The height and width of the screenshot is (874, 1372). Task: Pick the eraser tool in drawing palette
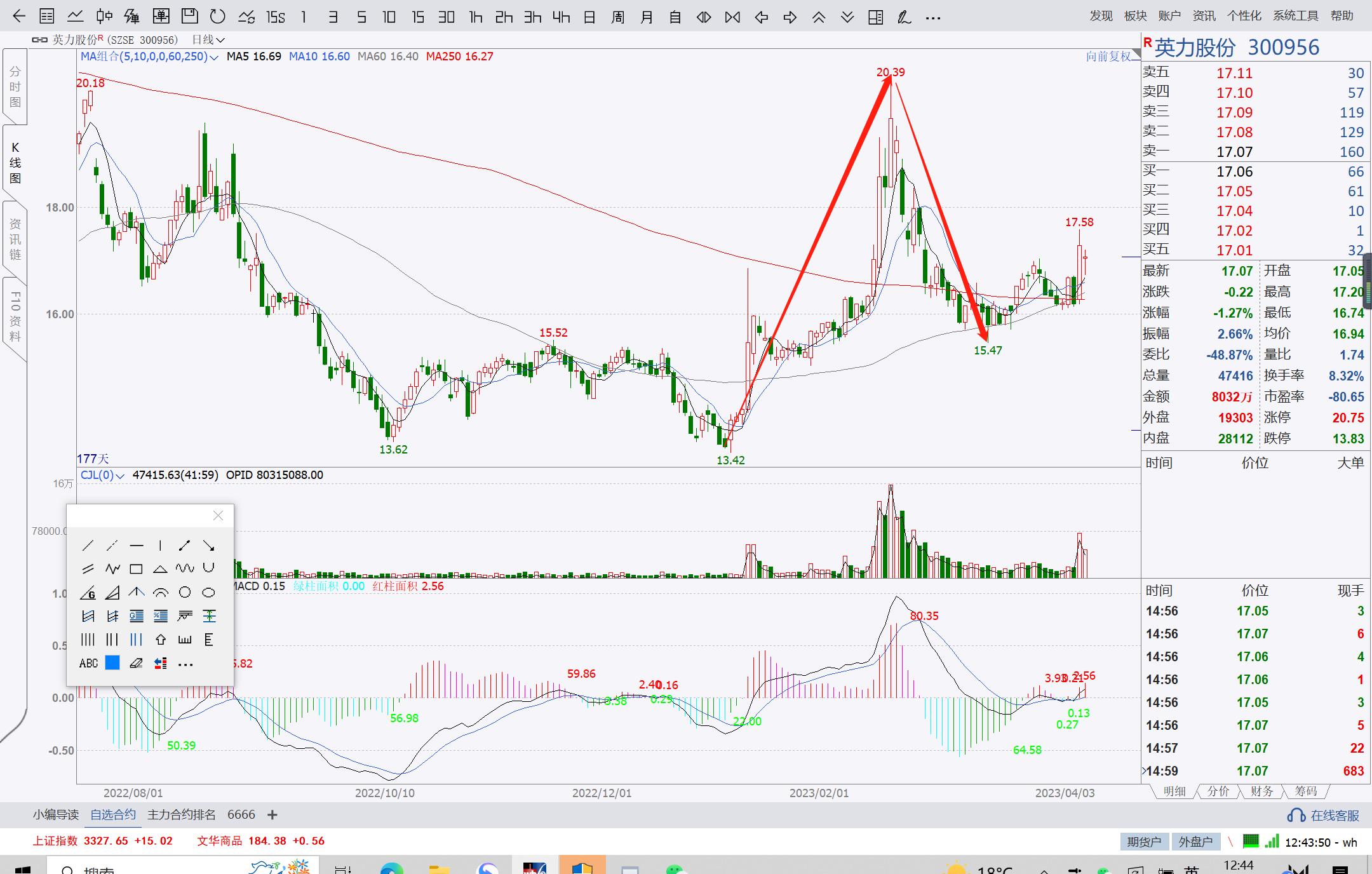pyautogui.click(x=136, y=664)
